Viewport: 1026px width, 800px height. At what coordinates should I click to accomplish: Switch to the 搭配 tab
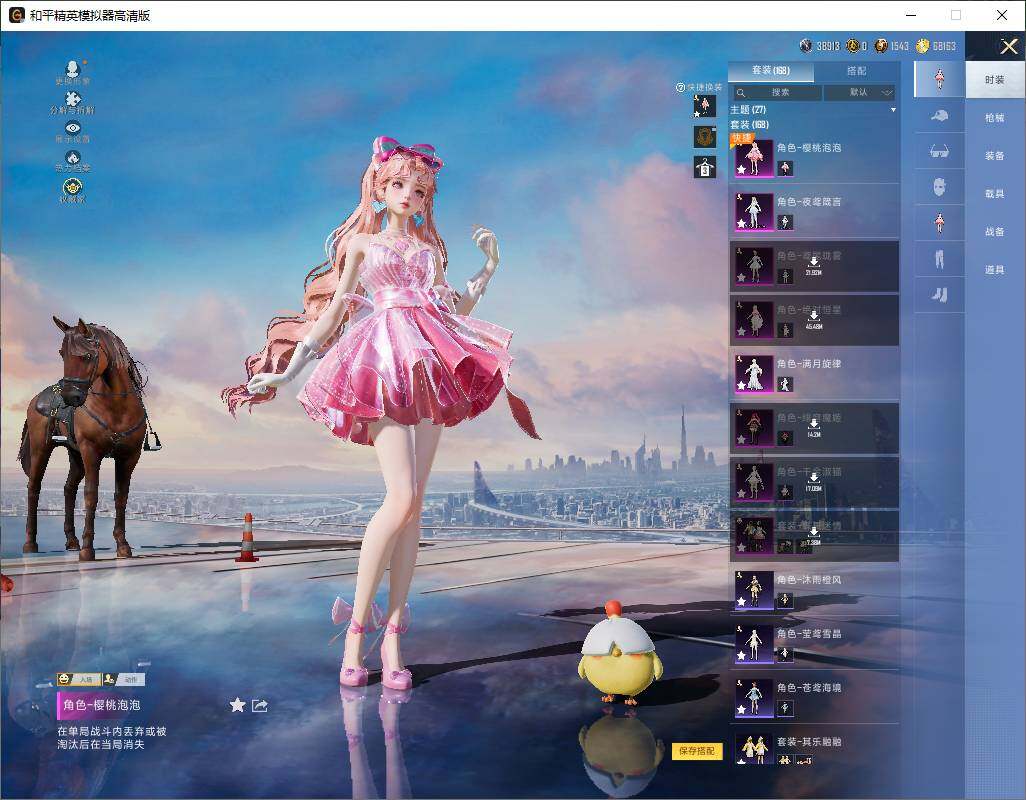pyautogui.click(x=856, y=71)
